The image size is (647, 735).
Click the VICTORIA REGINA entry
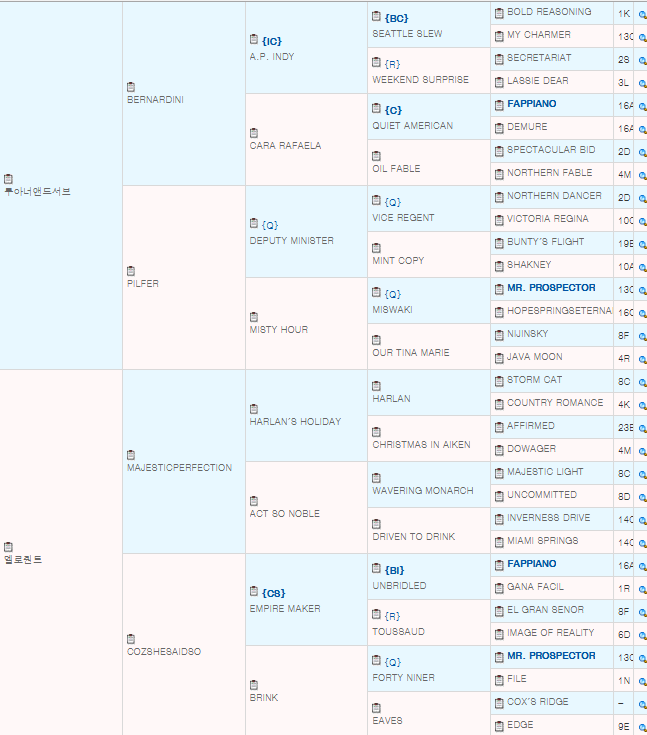[548, 218]
